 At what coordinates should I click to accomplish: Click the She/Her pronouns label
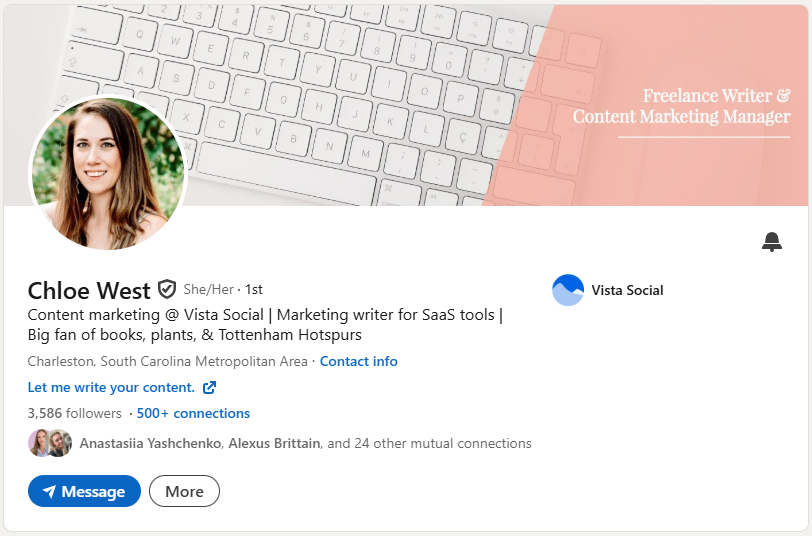[208, 289]
